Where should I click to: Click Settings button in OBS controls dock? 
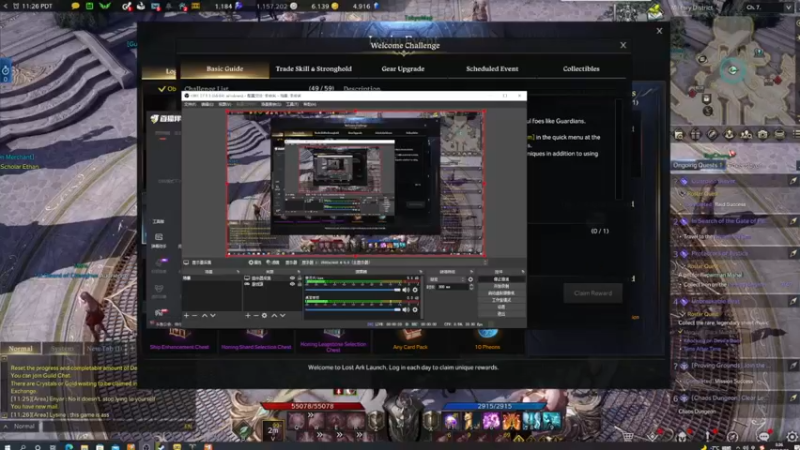501,307
